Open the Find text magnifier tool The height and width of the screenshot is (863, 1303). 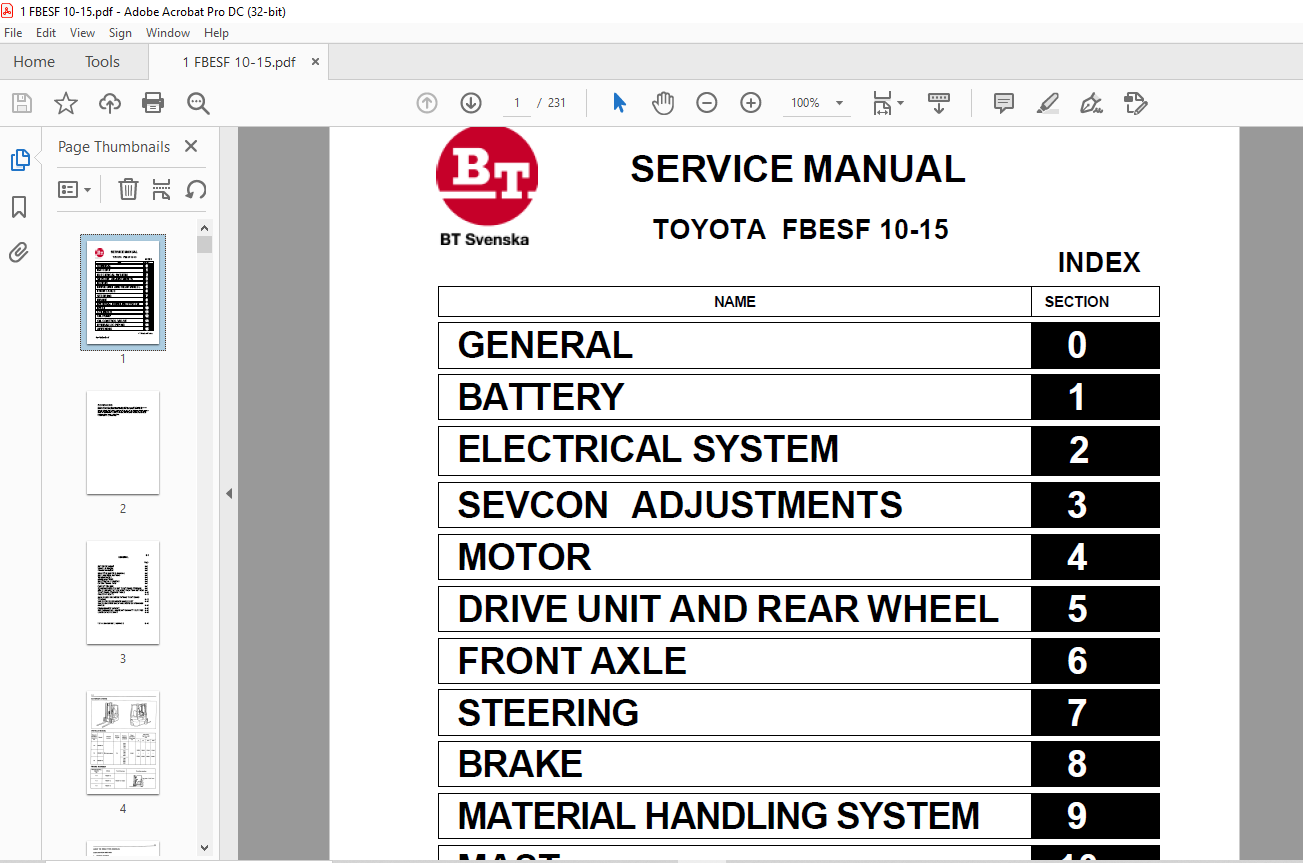point(198,103)
